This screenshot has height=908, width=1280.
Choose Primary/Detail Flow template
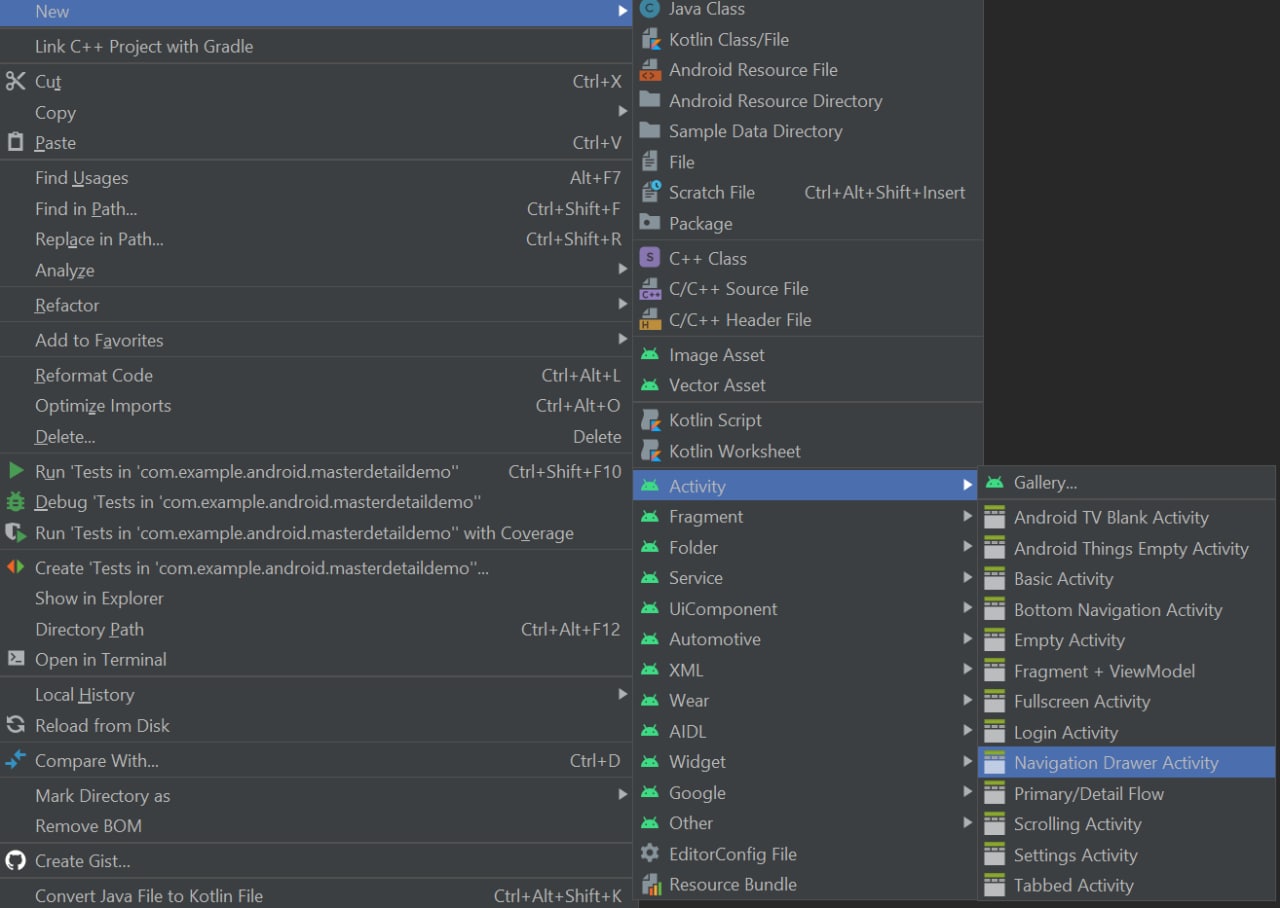tap(1127, 793)
